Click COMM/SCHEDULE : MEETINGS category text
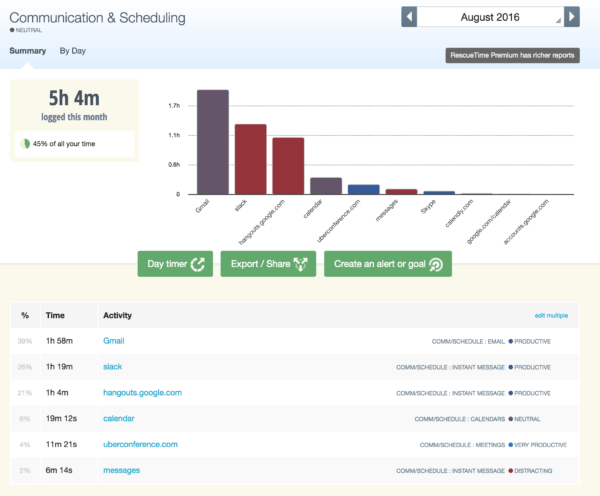This screenshot has width=600, height=496. [x=462, y=445]
